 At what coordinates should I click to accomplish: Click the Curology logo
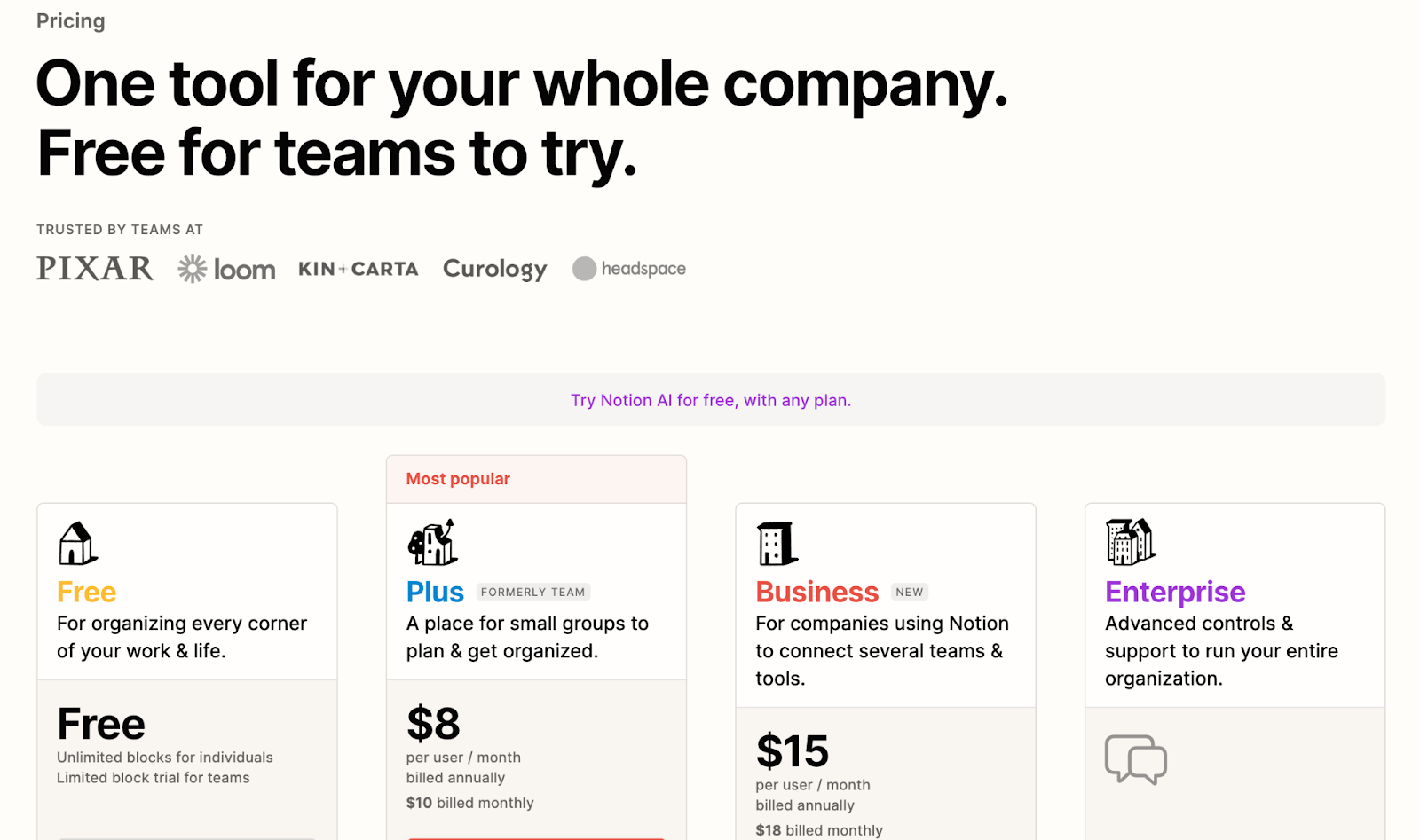pos(494,269)
